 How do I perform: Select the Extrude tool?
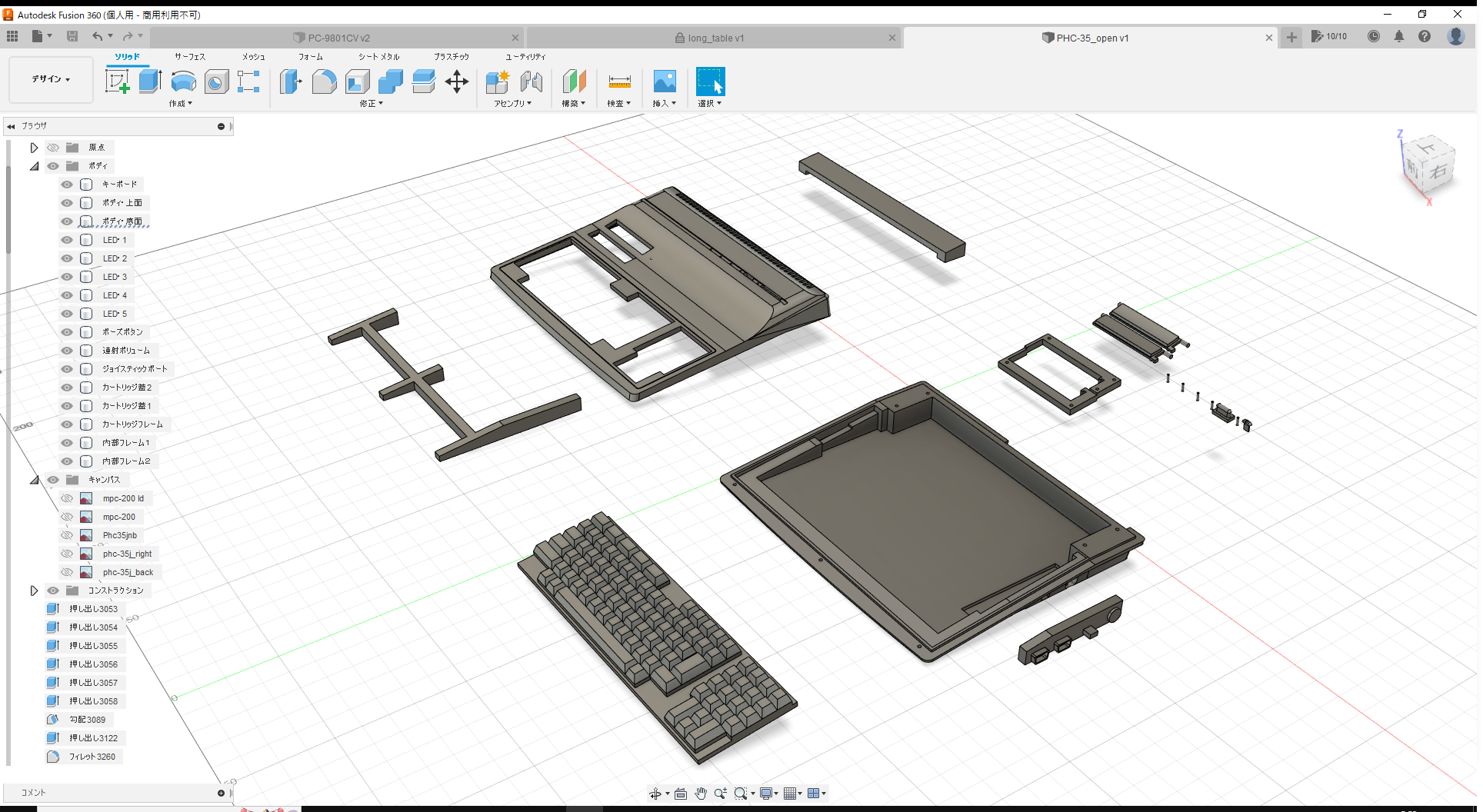(148, 81)
